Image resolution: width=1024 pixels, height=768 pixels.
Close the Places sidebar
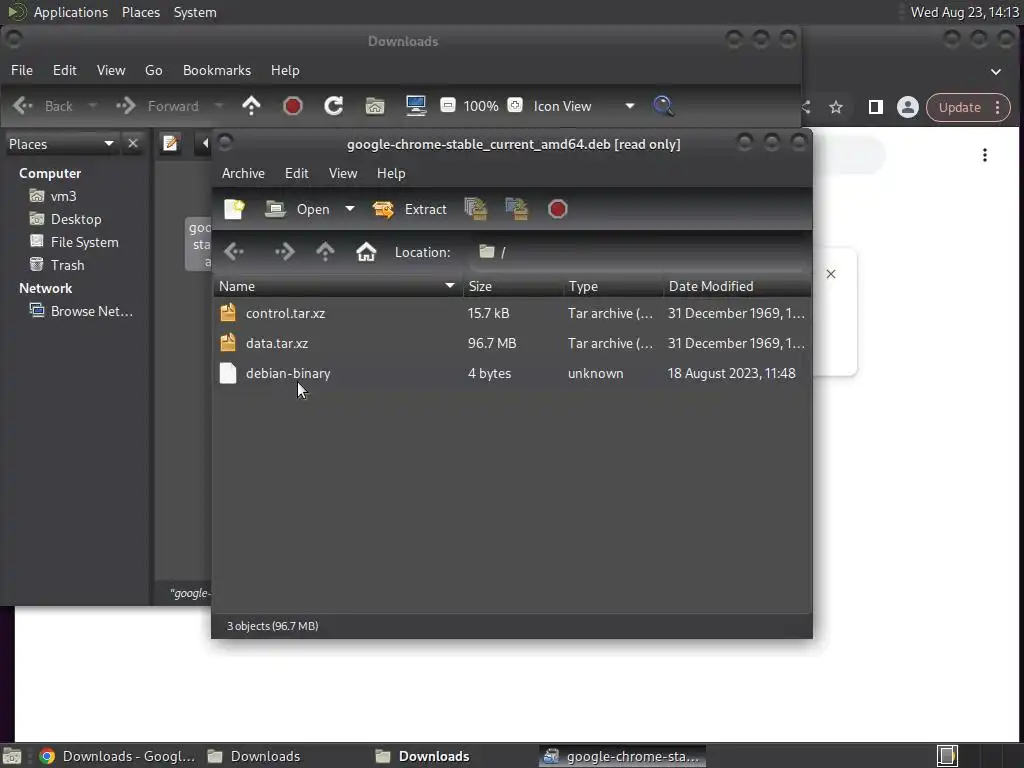[x=133, y=143]
